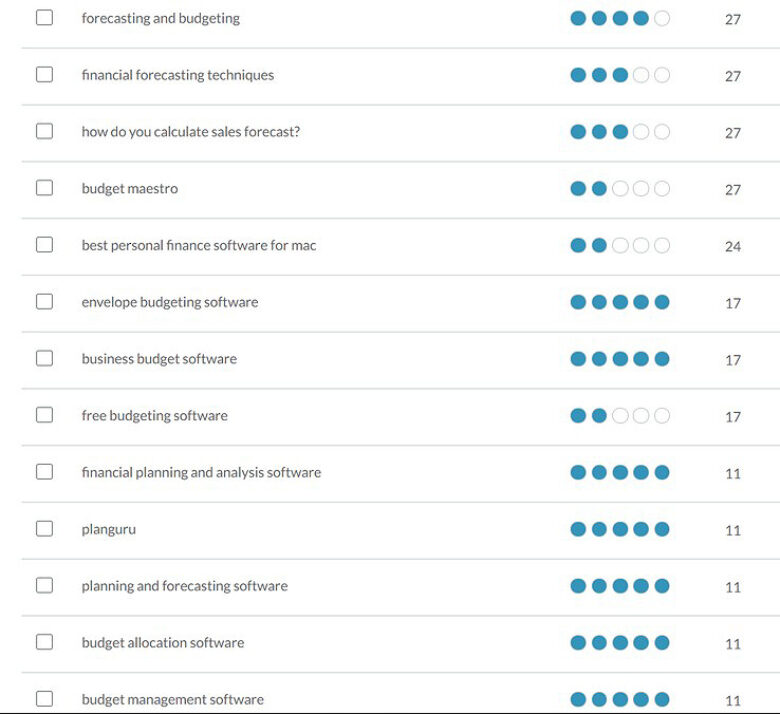The width and height of the screenshot is (780, 714).
Task: Check the 'budget maestro' row checkbox
Action: tap(44, 188)
